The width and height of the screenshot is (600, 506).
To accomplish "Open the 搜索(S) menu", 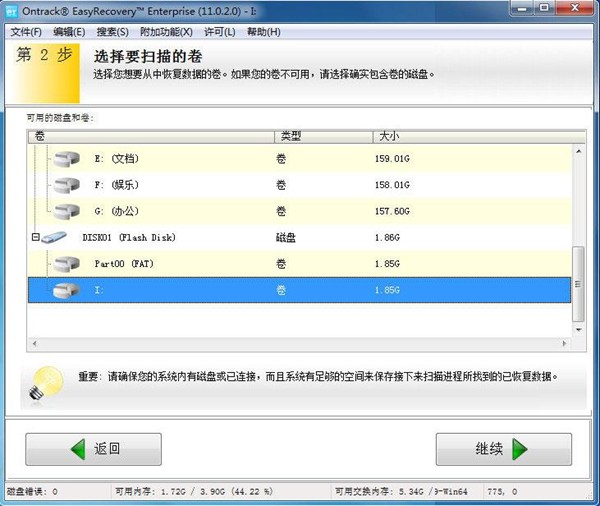I will 112,32.
